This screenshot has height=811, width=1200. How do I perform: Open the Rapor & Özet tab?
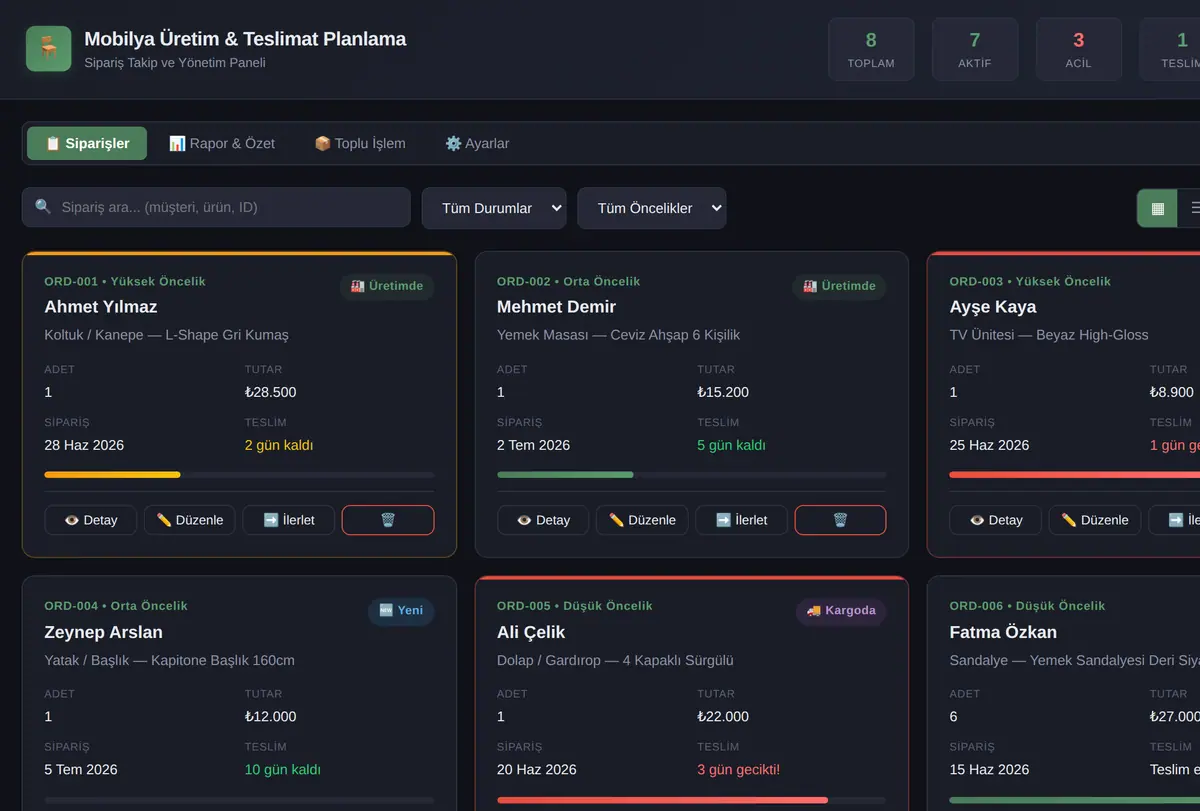click(x=222, y=143)
